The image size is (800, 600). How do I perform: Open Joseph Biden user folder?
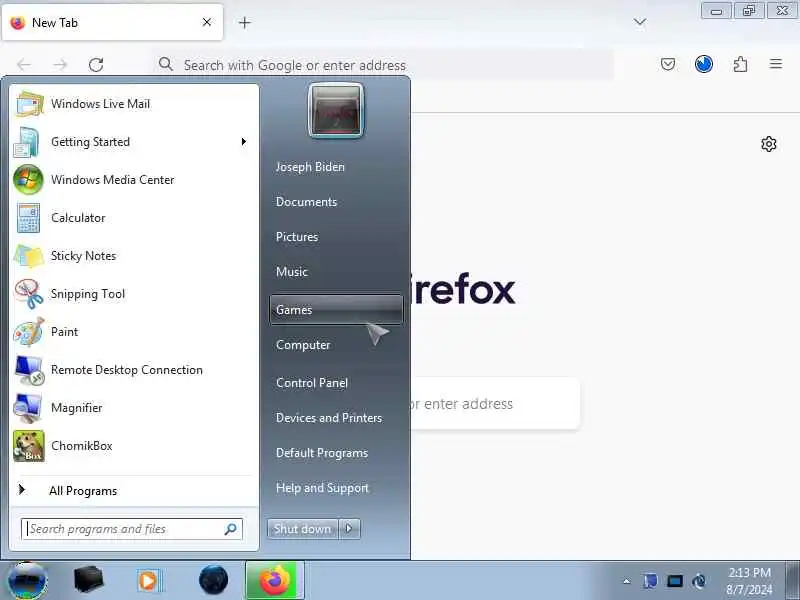(x=310, y=167)
